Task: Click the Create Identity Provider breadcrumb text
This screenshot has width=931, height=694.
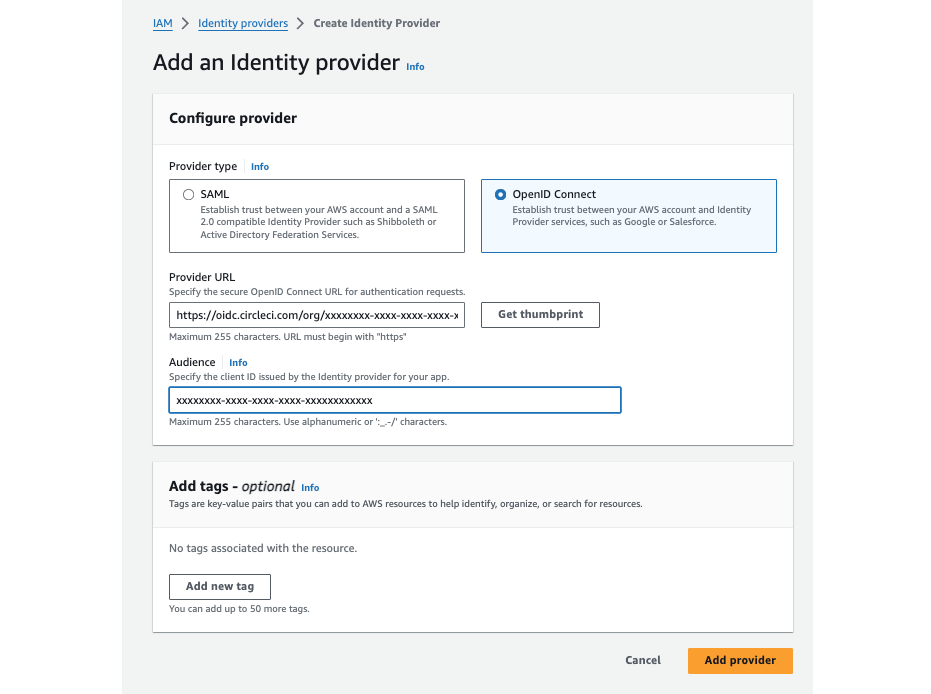Action: (x=377, y=23)
